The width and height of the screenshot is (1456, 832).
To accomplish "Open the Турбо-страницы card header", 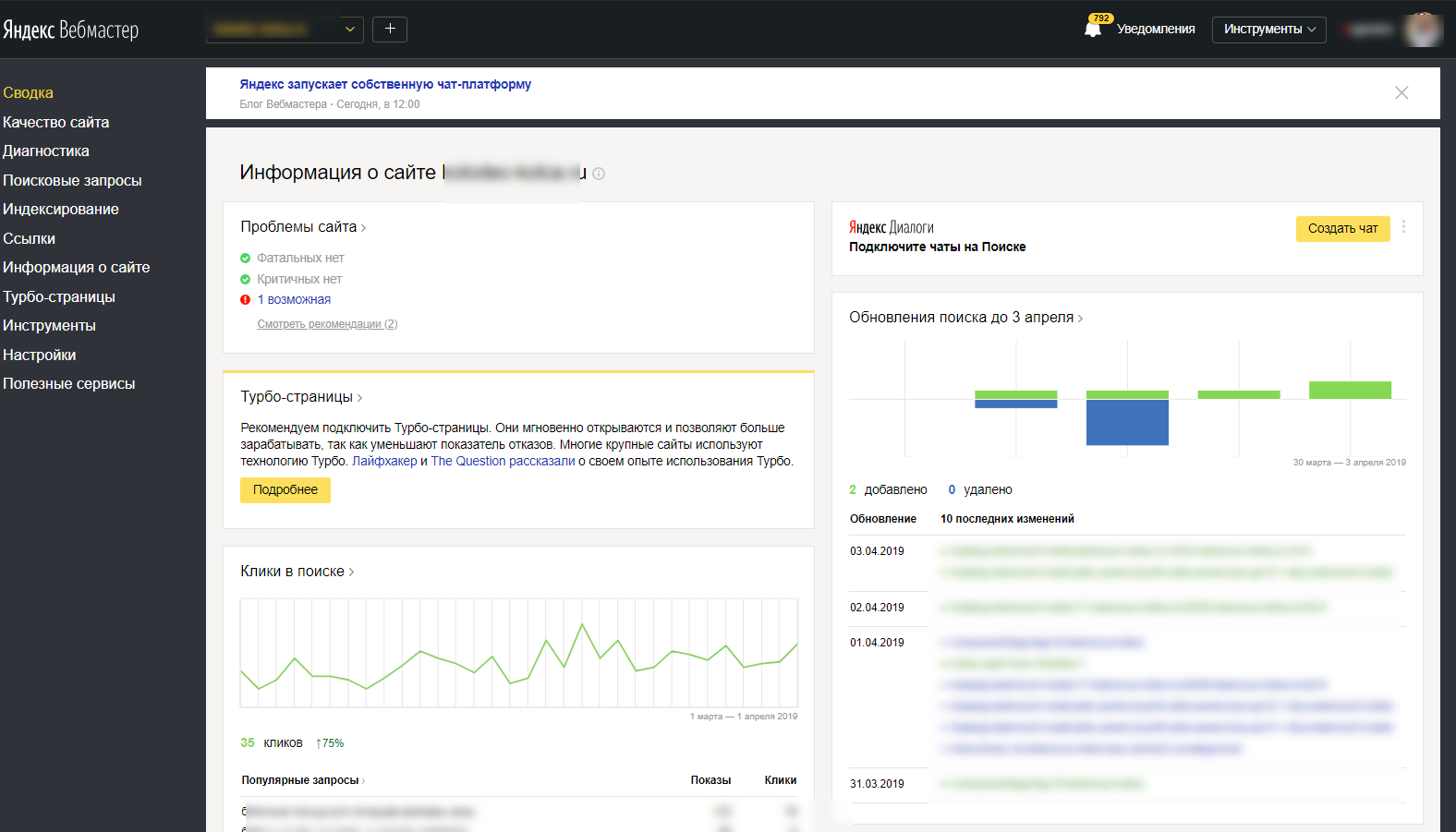I will (301, 397).
